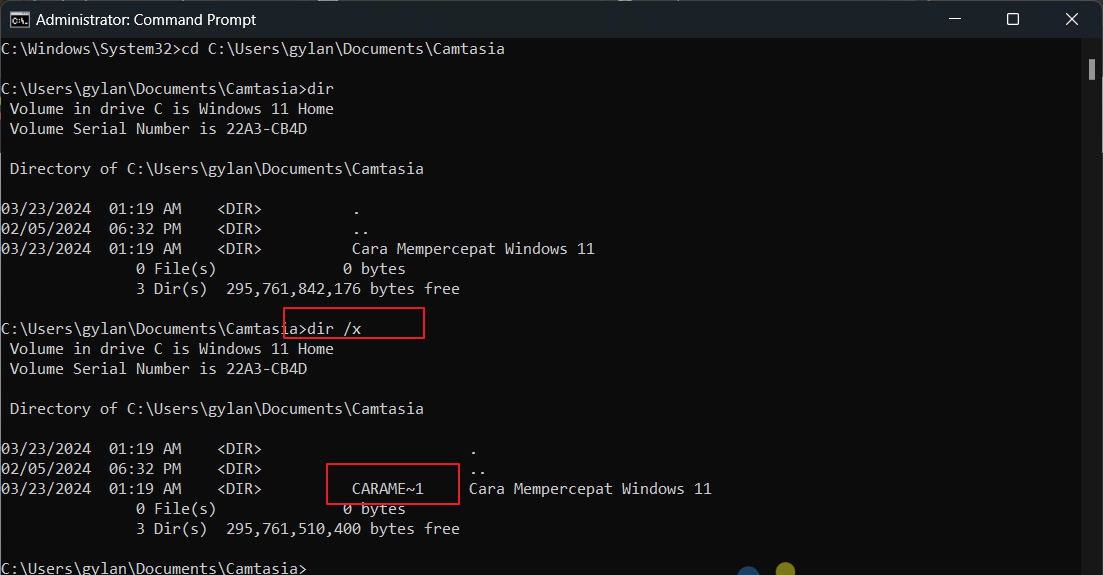1103x575 pixels.
Task: Click the '295,761,510,400 bytes free' text
Action: [343, 529]
